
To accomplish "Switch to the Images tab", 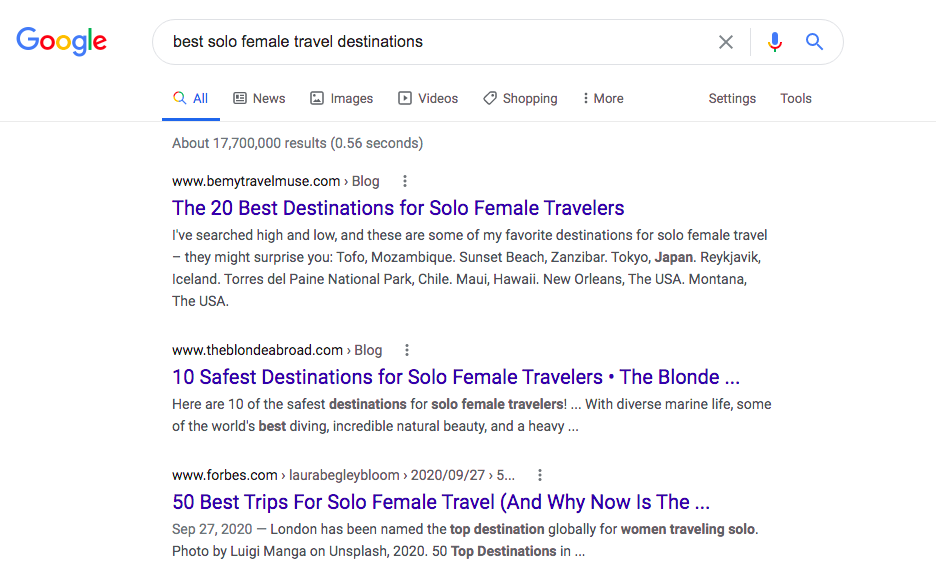I will pyautogui.click(x=341, y=99).
